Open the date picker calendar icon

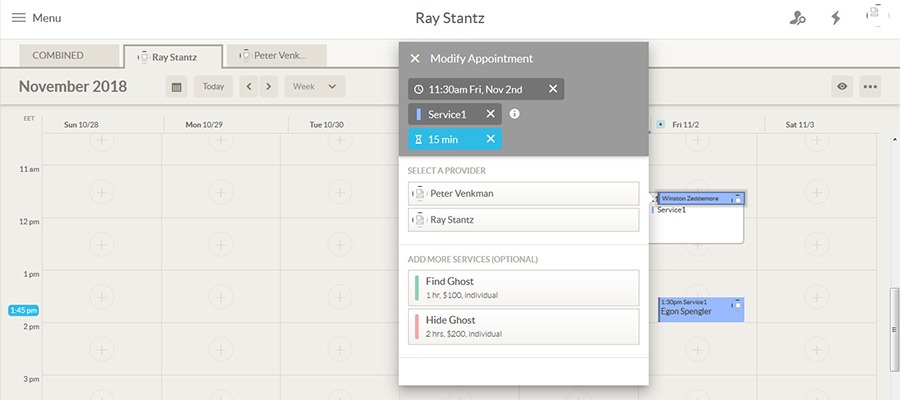pos(177,87)
